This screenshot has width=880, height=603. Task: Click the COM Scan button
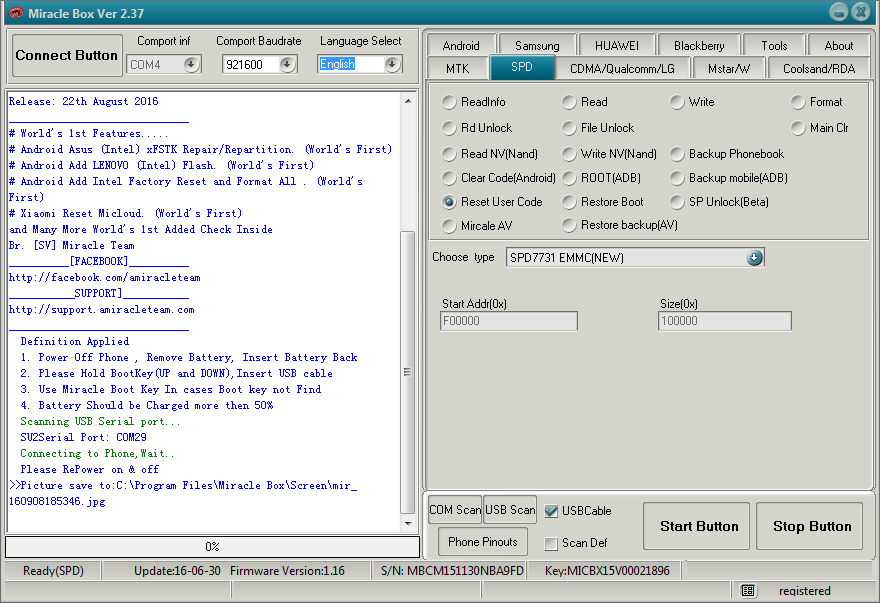[455, 510]
